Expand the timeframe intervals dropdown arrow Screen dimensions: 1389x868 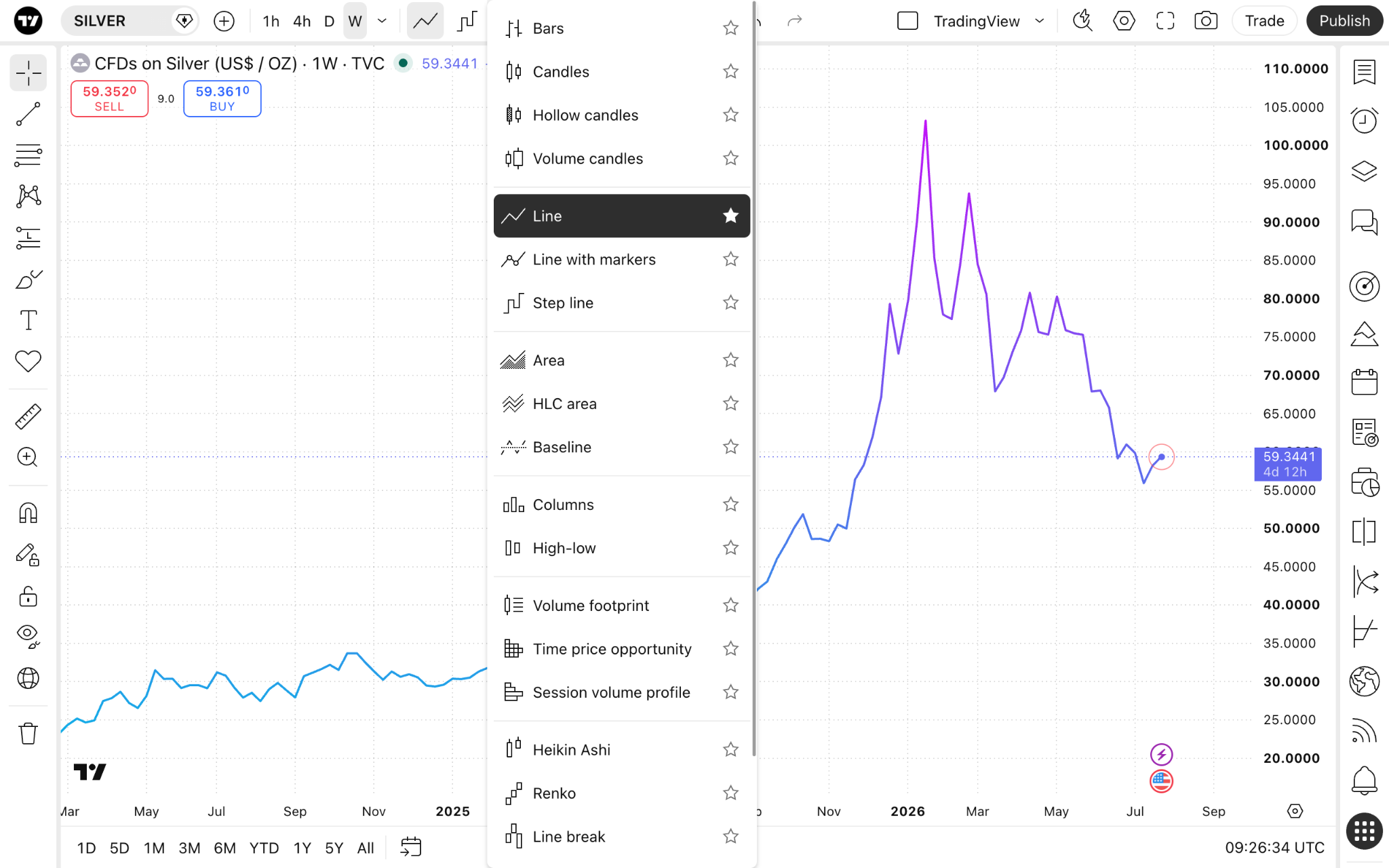click(382, 21)
